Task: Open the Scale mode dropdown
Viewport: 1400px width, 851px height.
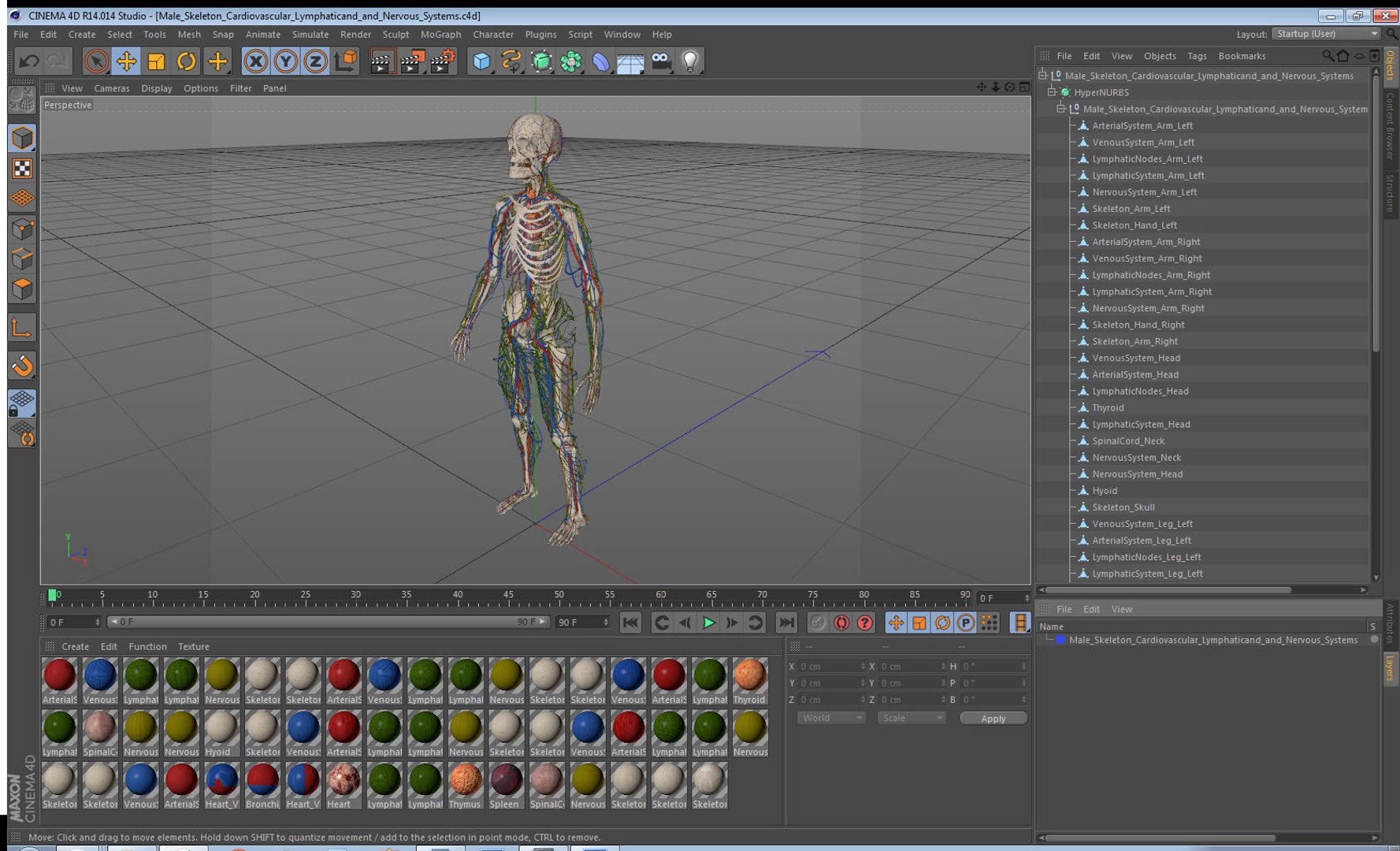Action: click(x=912, y=718)
